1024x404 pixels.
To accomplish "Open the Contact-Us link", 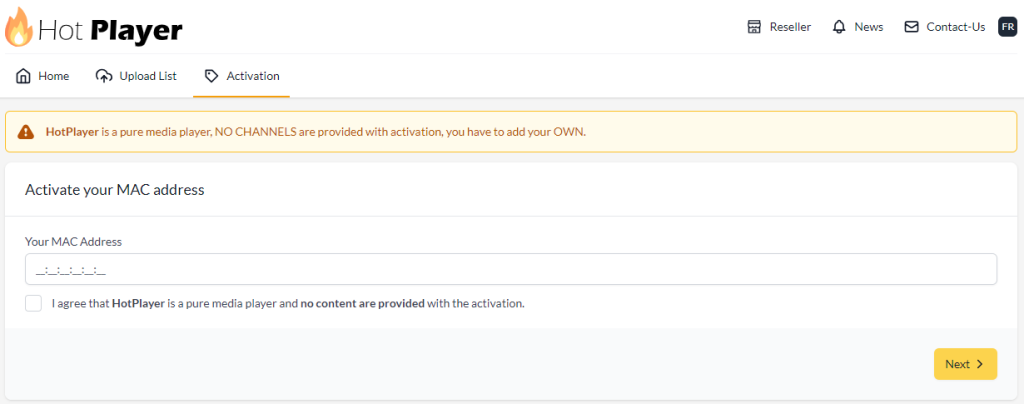I will point(955,27).
